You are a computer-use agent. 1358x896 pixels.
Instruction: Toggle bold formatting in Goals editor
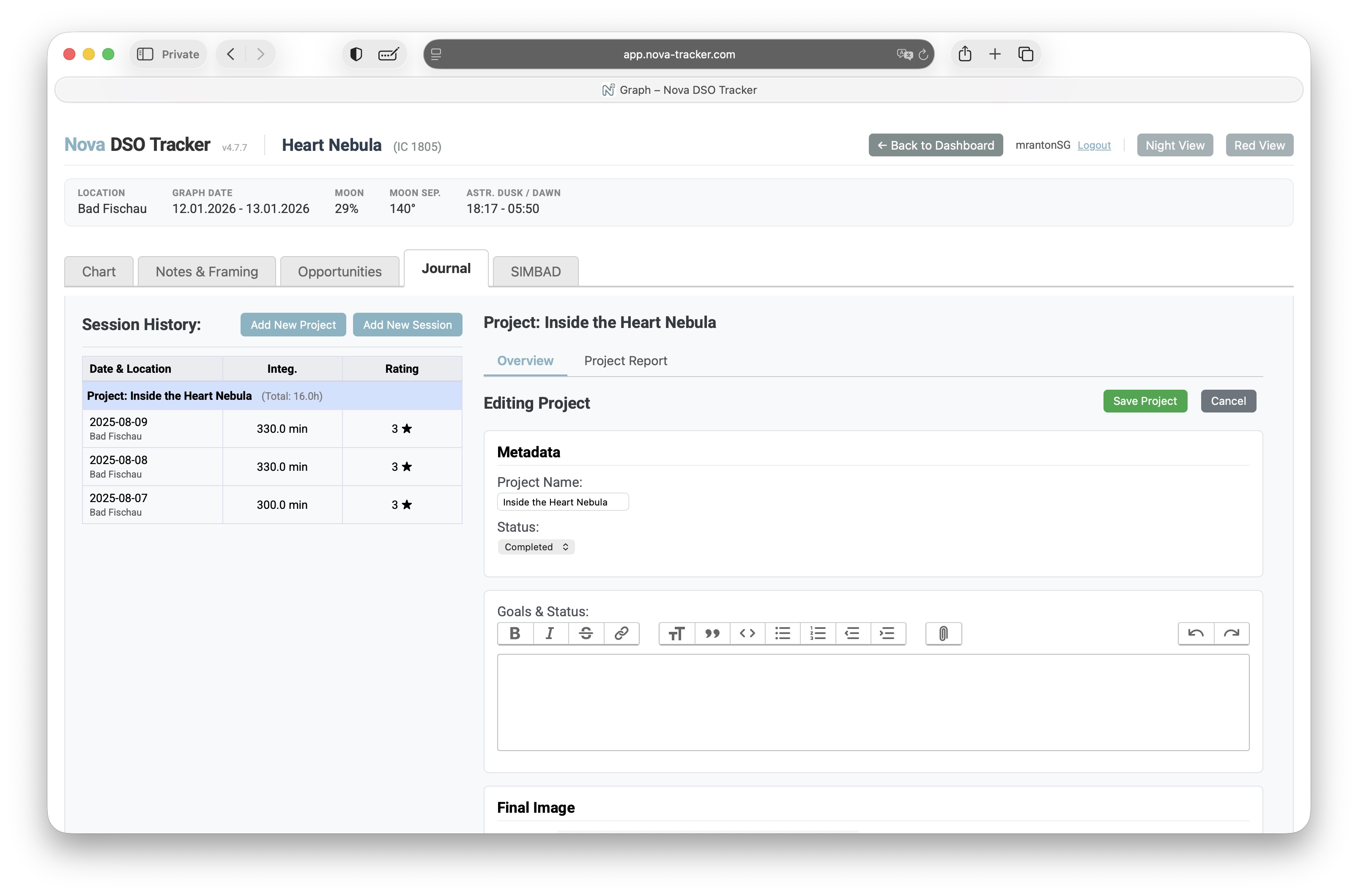(x=515, y=633)
